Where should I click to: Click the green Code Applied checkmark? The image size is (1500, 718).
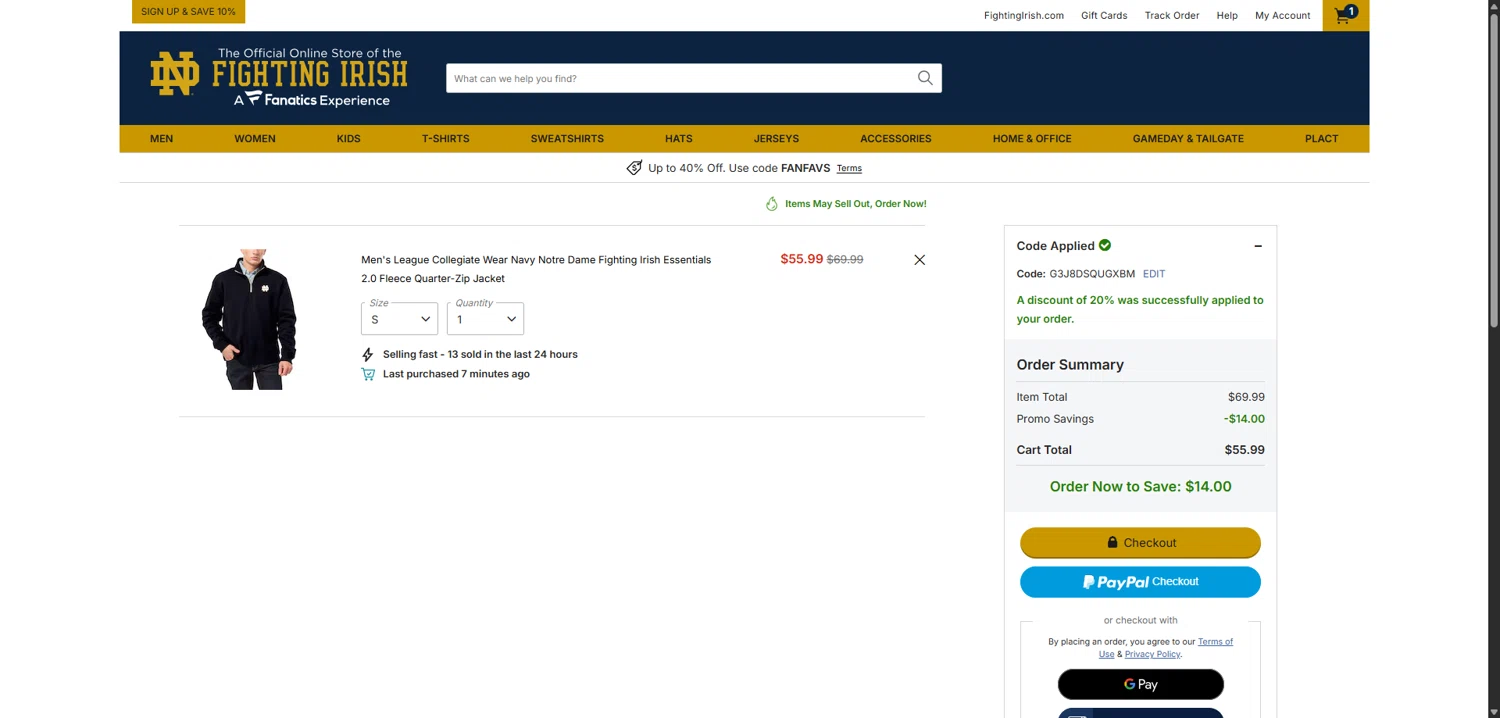(1105, 245)
